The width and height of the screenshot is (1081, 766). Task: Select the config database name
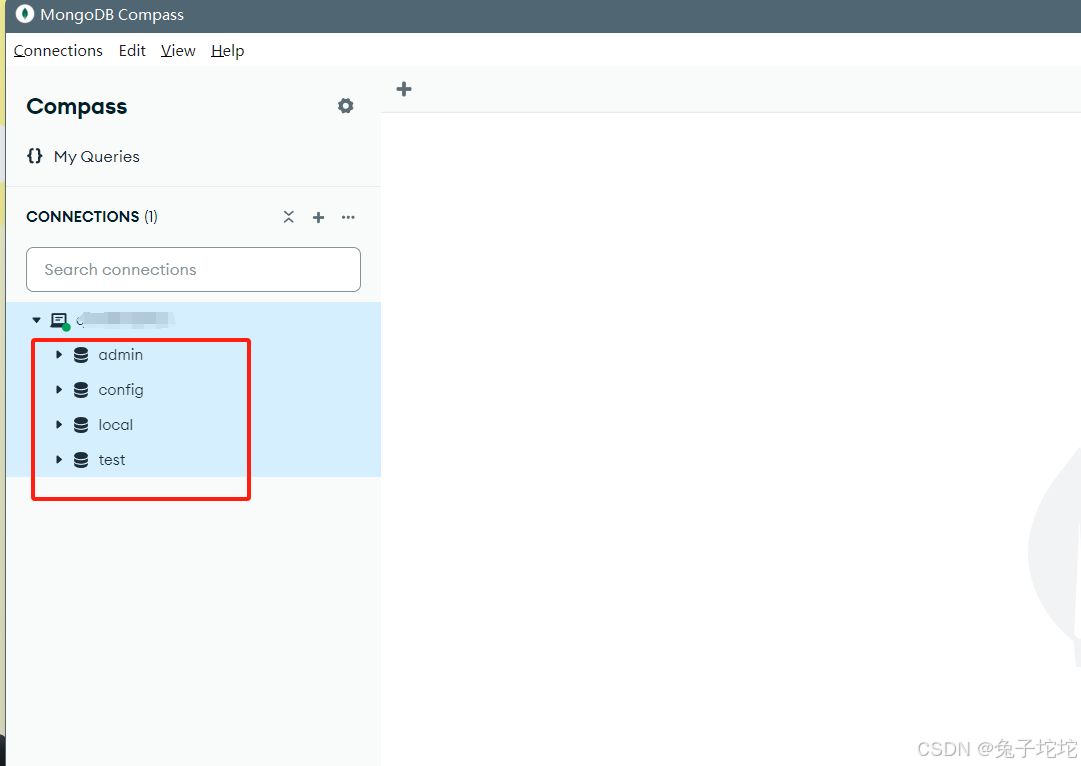tap(121, 390)
